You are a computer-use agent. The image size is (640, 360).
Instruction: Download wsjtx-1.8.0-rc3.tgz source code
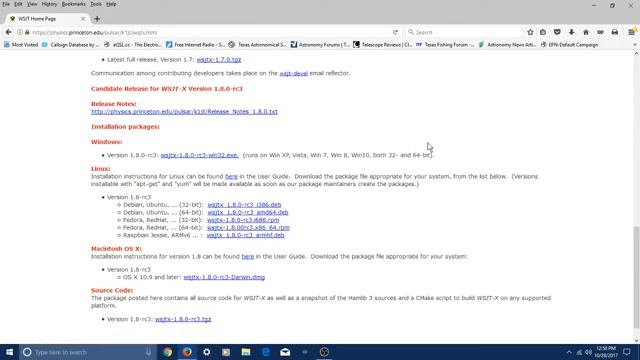[x=183, y=319]
